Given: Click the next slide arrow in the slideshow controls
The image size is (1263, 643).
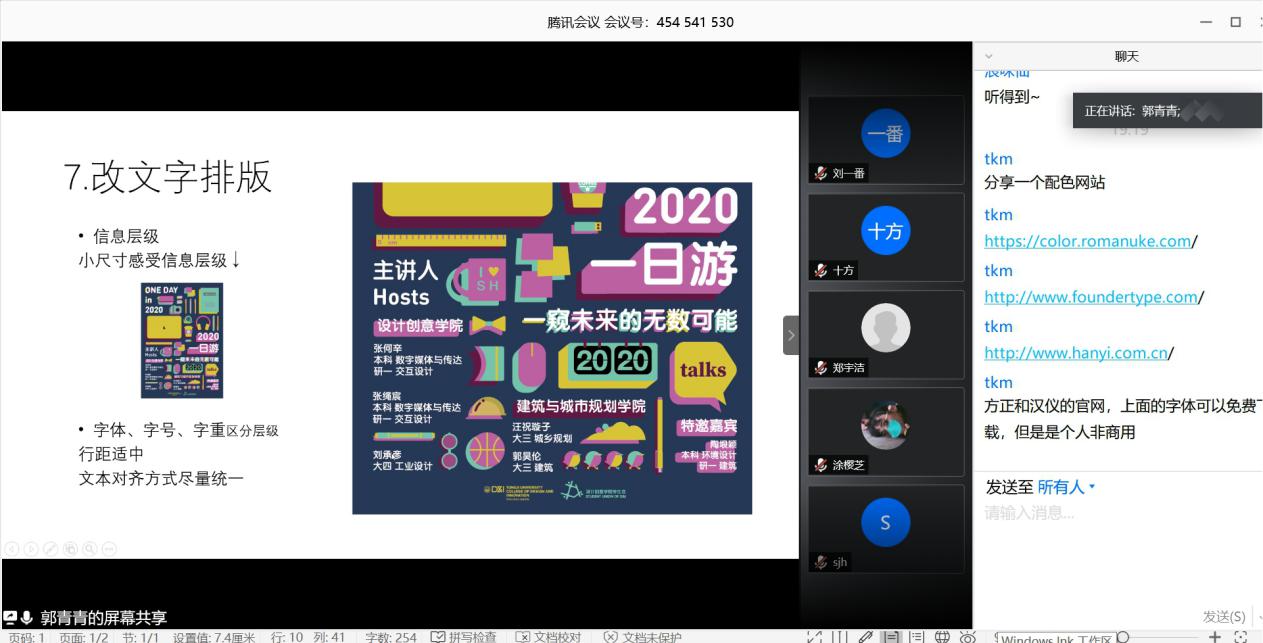Looking at the screenshot, I should 32,548.
